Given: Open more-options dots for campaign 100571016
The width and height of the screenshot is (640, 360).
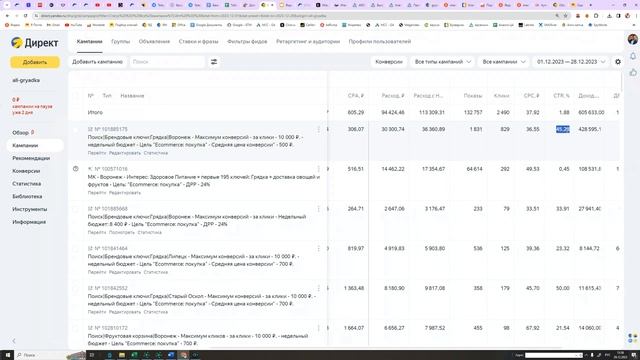Looking at the screenshot, I should click(319, 169).
